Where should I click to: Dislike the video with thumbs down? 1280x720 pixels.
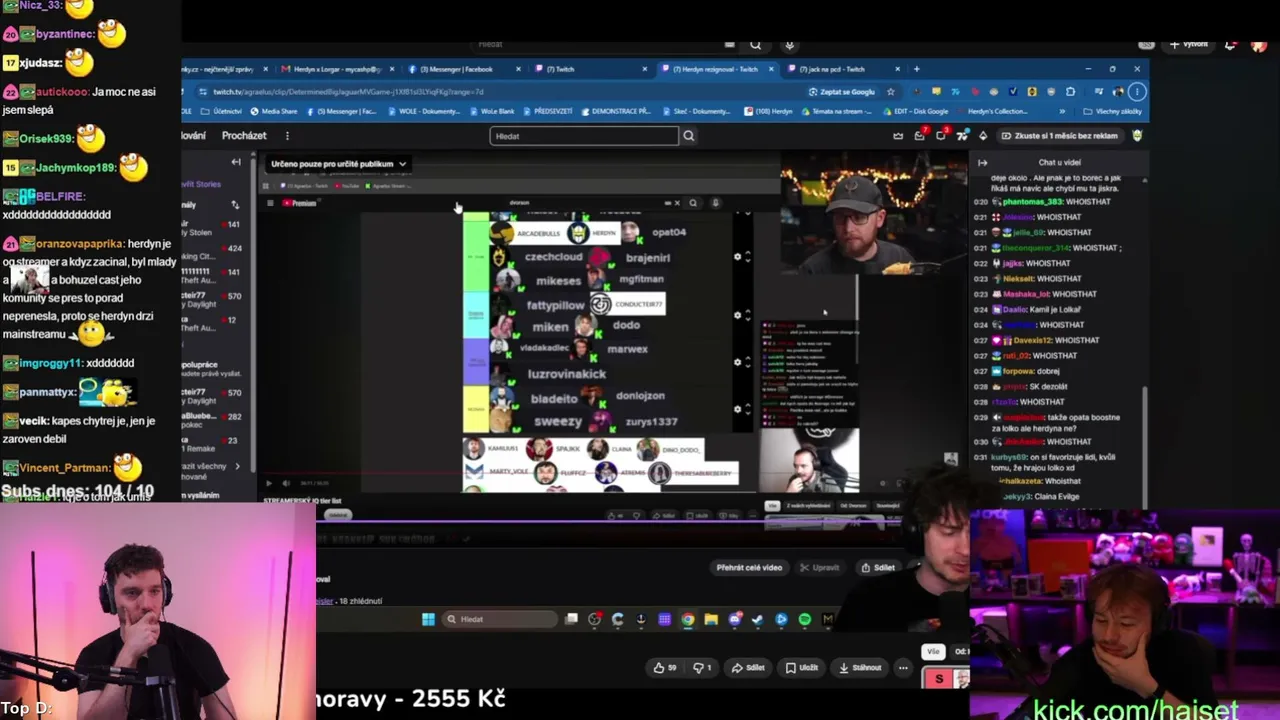click(x=703, y=668)
